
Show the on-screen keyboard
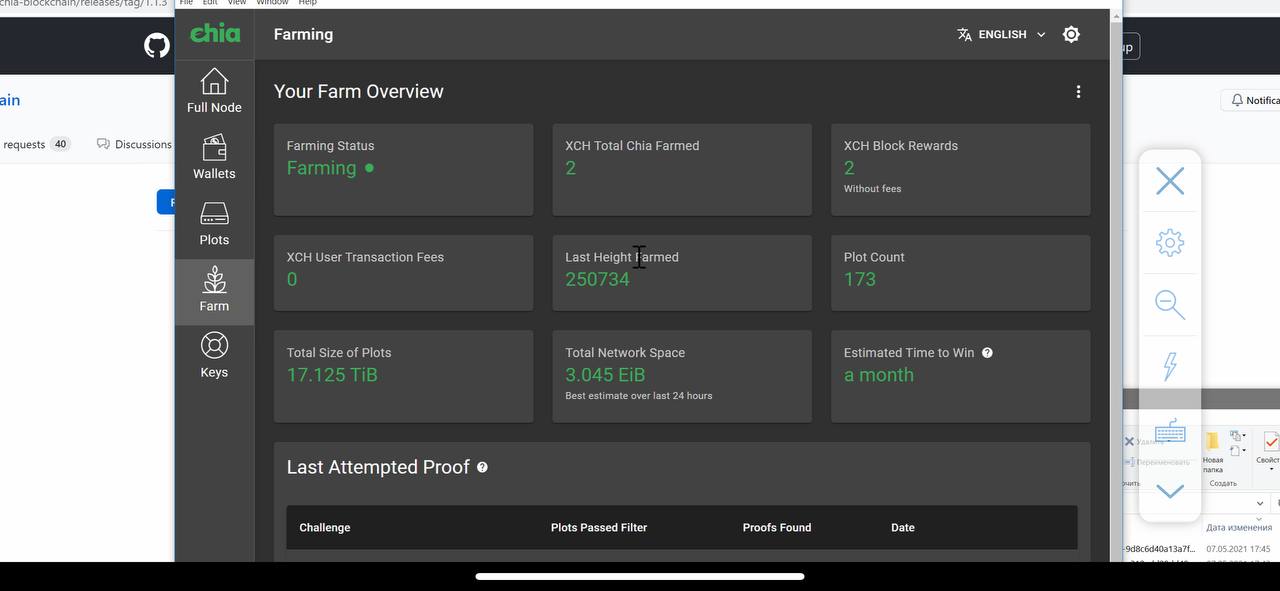coord(1170,432)
